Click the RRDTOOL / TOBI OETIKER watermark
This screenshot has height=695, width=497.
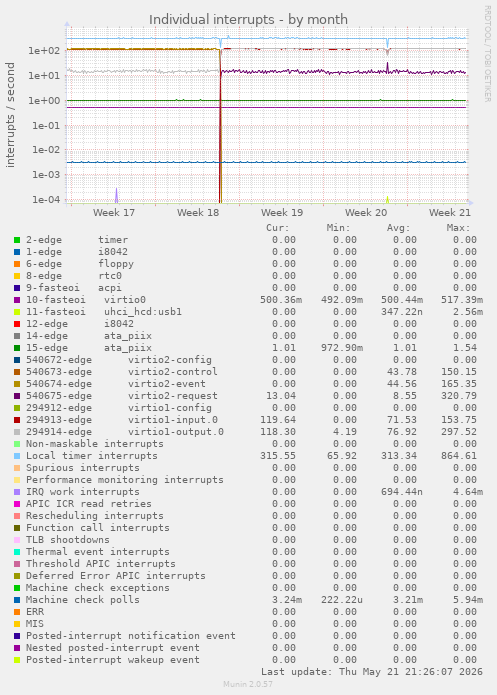pos(487,54)
